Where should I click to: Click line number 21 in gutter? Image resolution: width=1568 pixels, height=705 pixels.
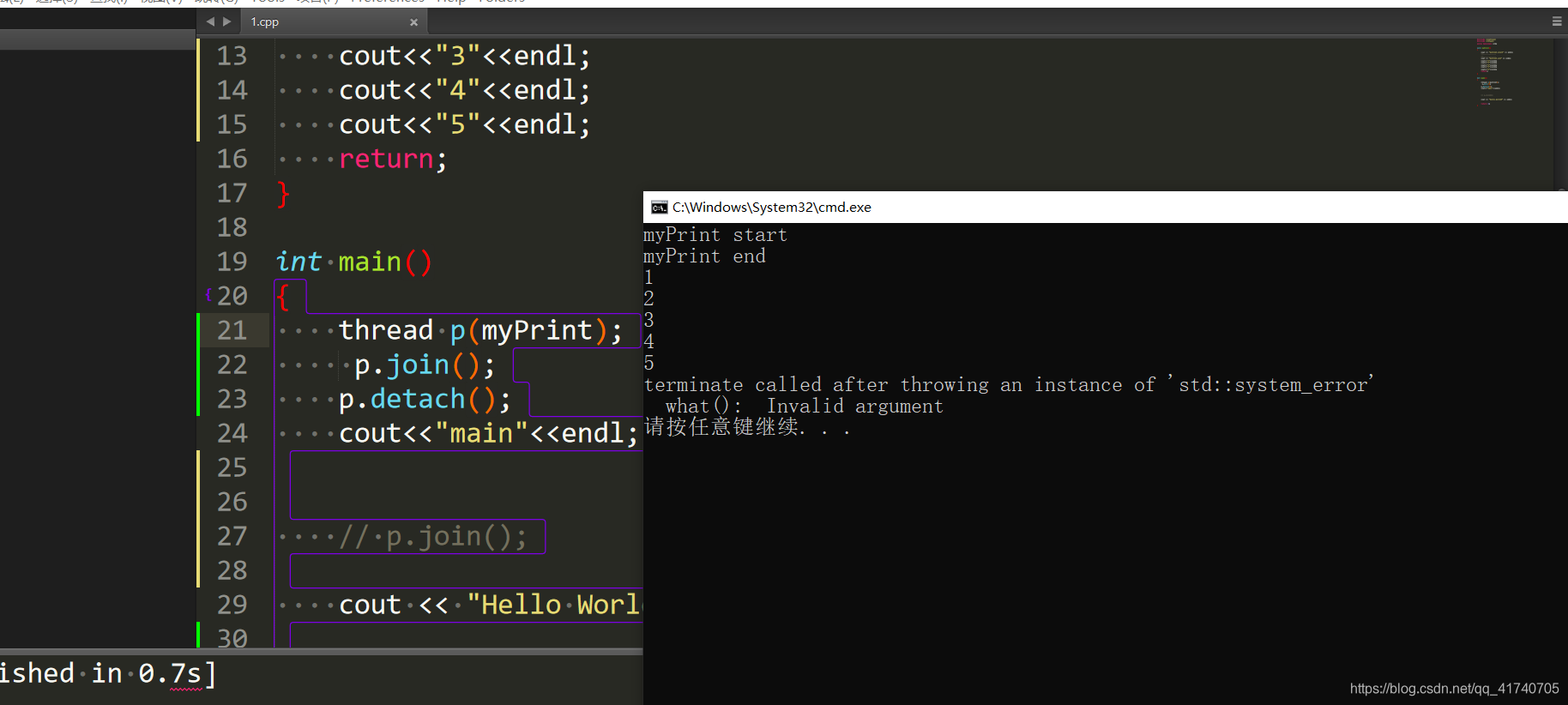(x=232, y=330)
